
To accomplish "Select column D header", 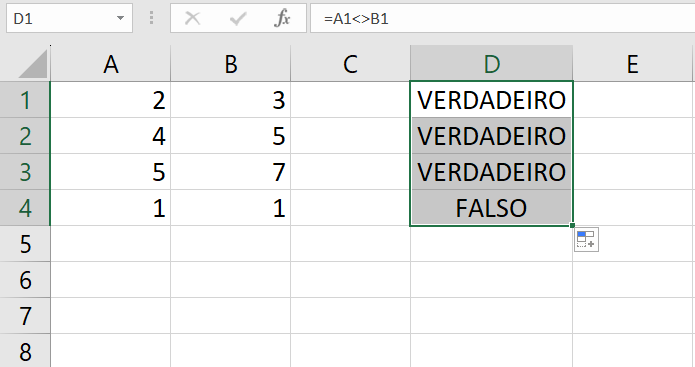I will pos(492,64).
